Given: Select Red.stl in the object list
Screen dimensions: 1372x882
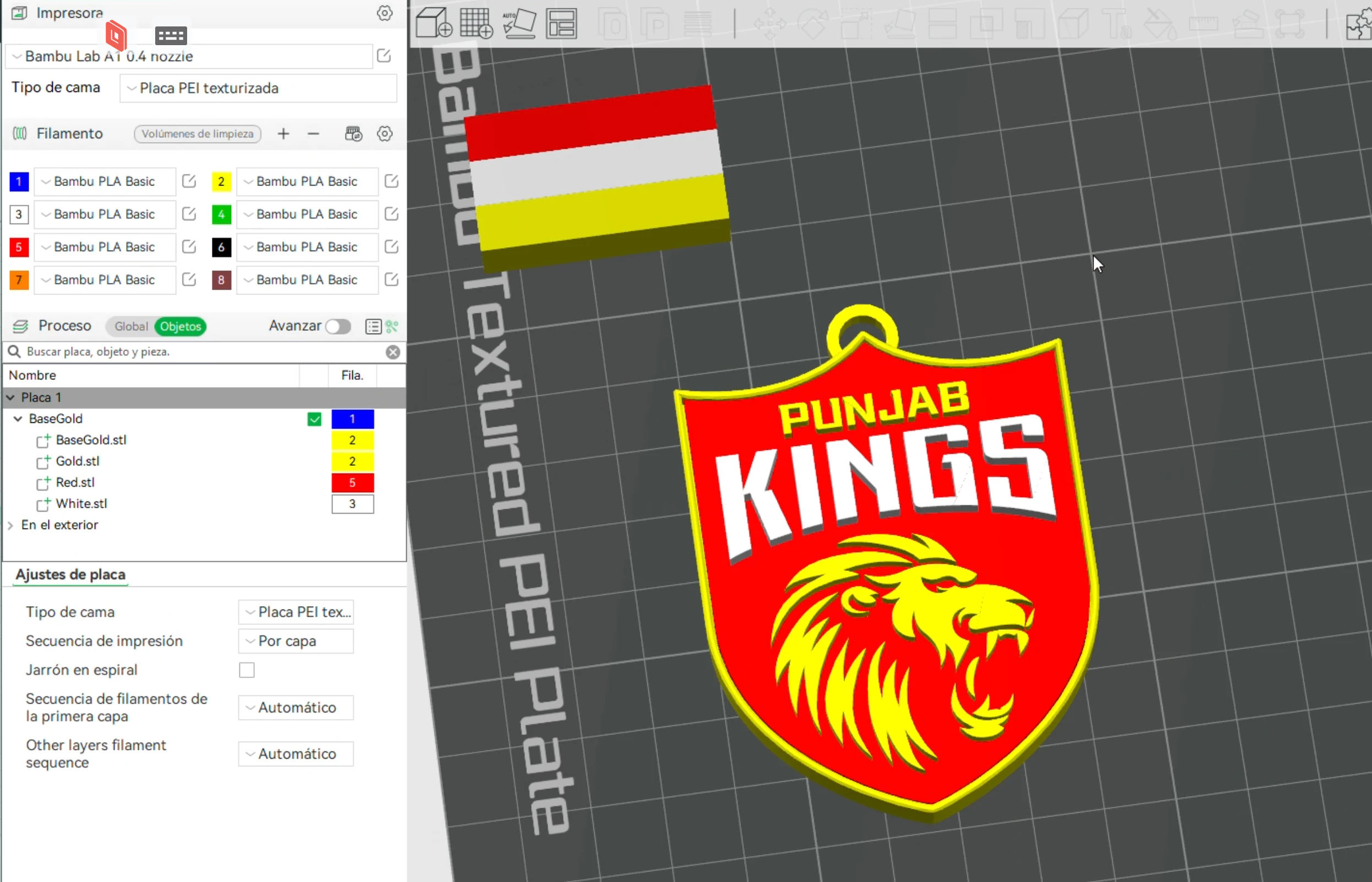Looking at the screenshot, I should point(75,483).
